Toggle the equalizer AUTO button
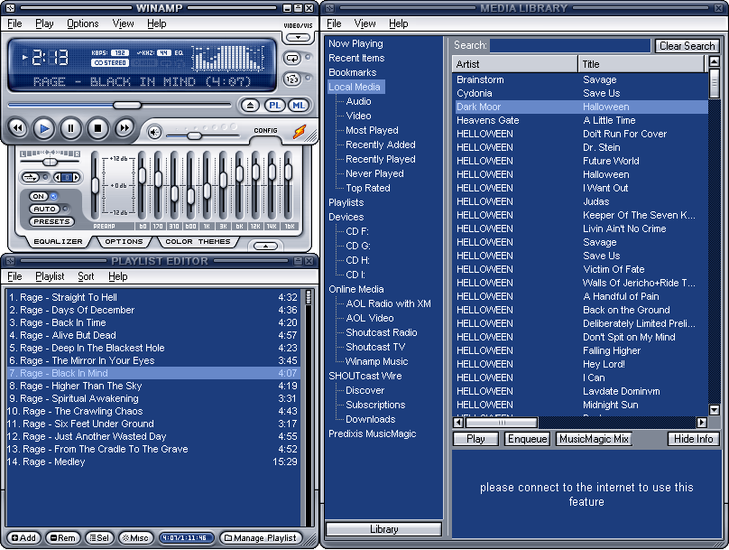 [45, 209]
